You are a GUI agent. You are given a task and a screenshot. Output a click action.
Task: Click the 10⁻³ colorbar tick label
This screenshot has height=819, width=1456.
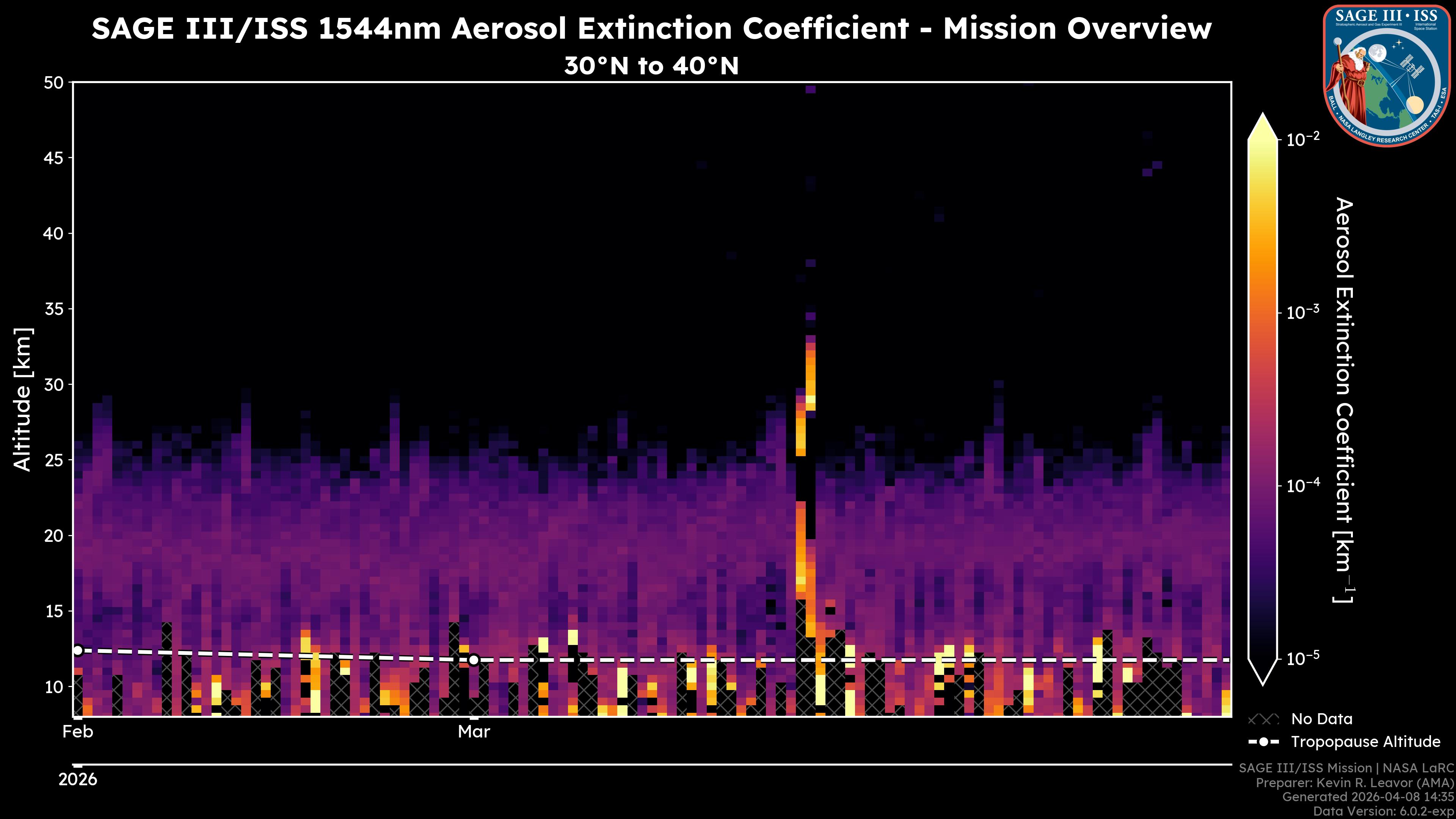1303,312
